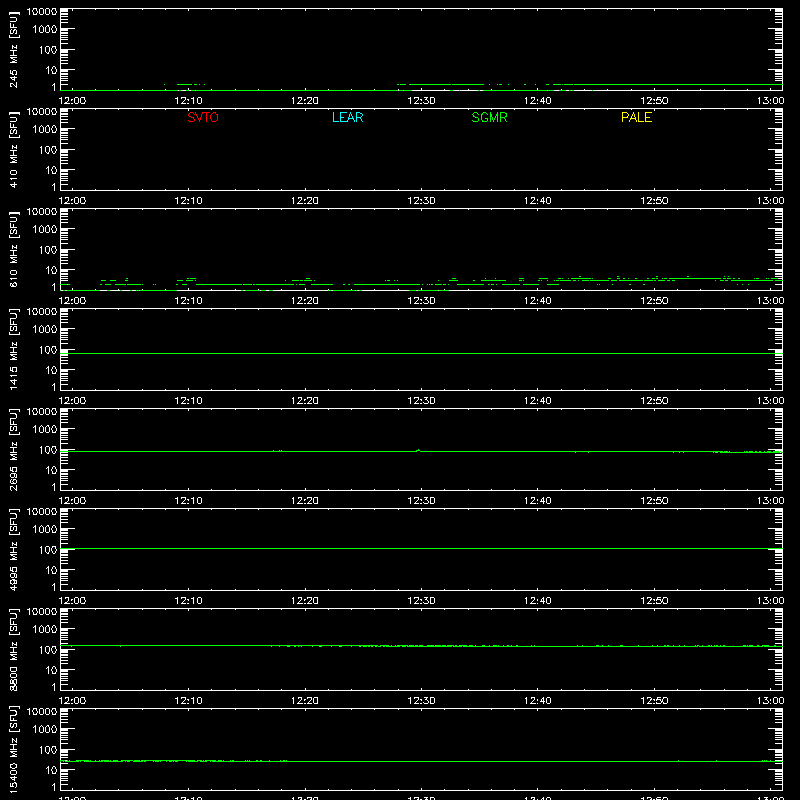
Task: Select the '2695 MHz [SFU]' axis title
Action: click(13, 449)
